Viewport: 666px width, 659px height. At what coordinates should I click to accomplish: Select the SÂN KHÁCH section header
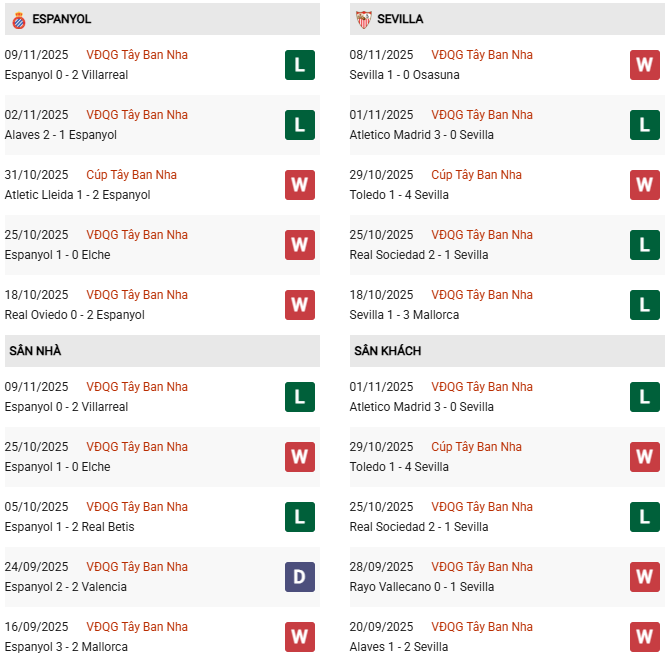[x=387, y=351]
